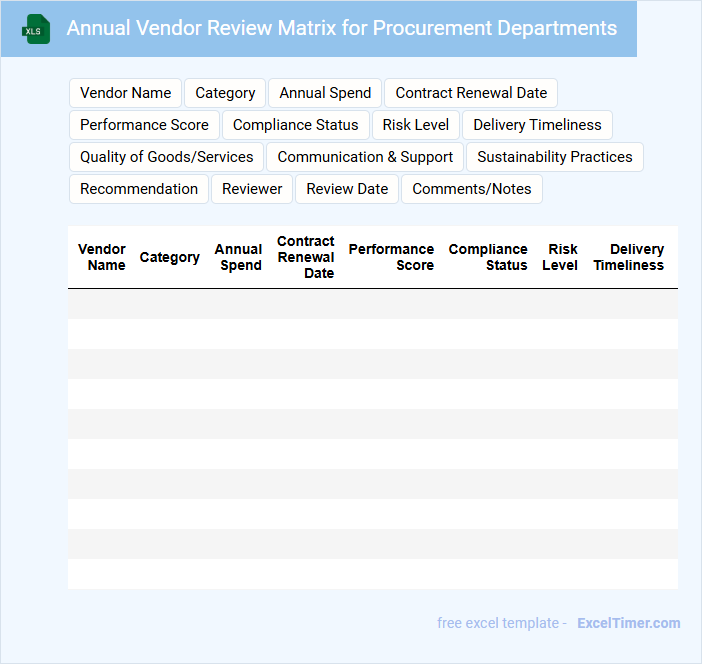Select the Compliance Status tag
This screenshot has height=664, width=702.
click(295, 125)
